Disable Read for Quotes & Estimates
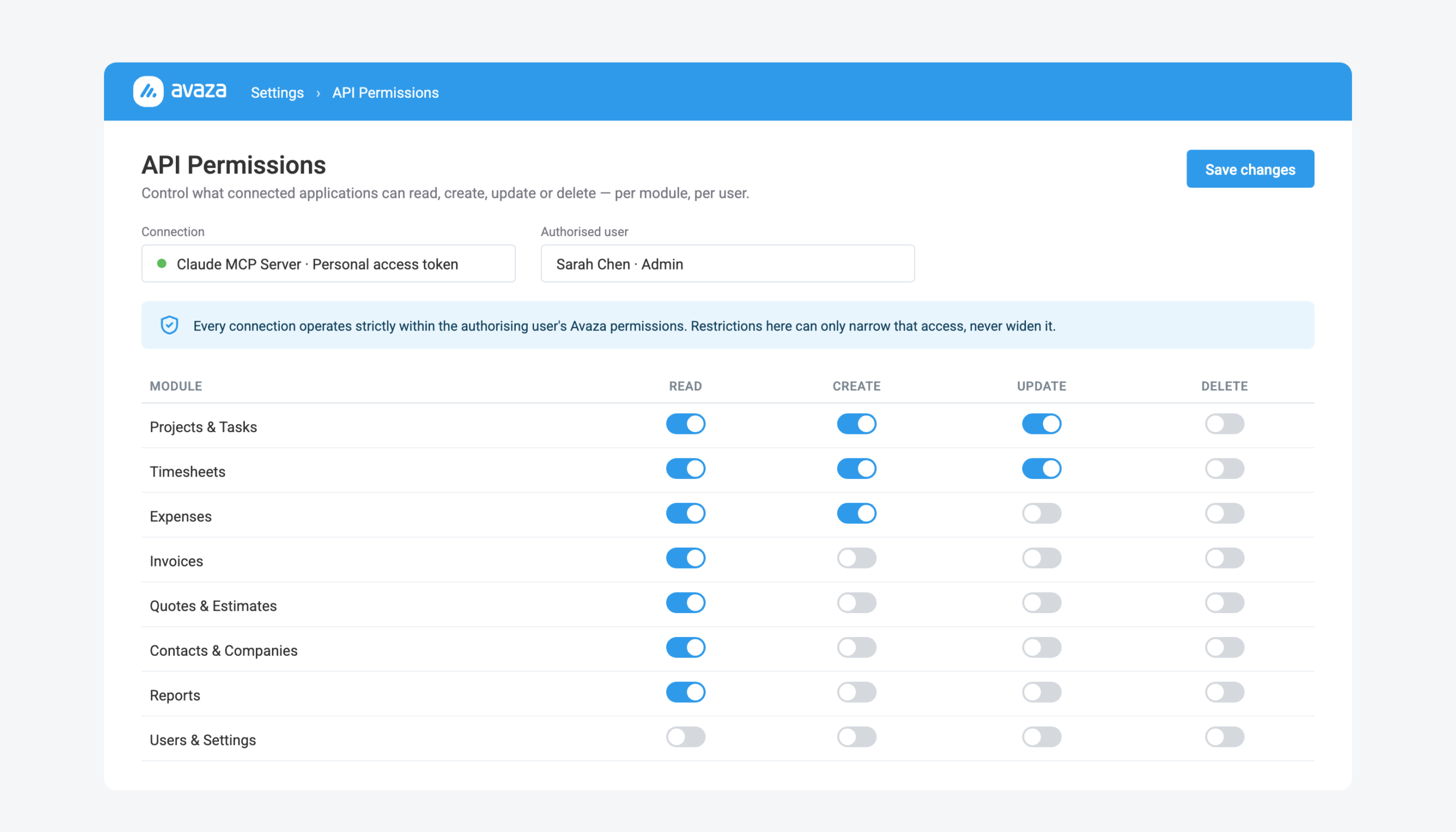 pyautogui.click(x=685, y=603)
